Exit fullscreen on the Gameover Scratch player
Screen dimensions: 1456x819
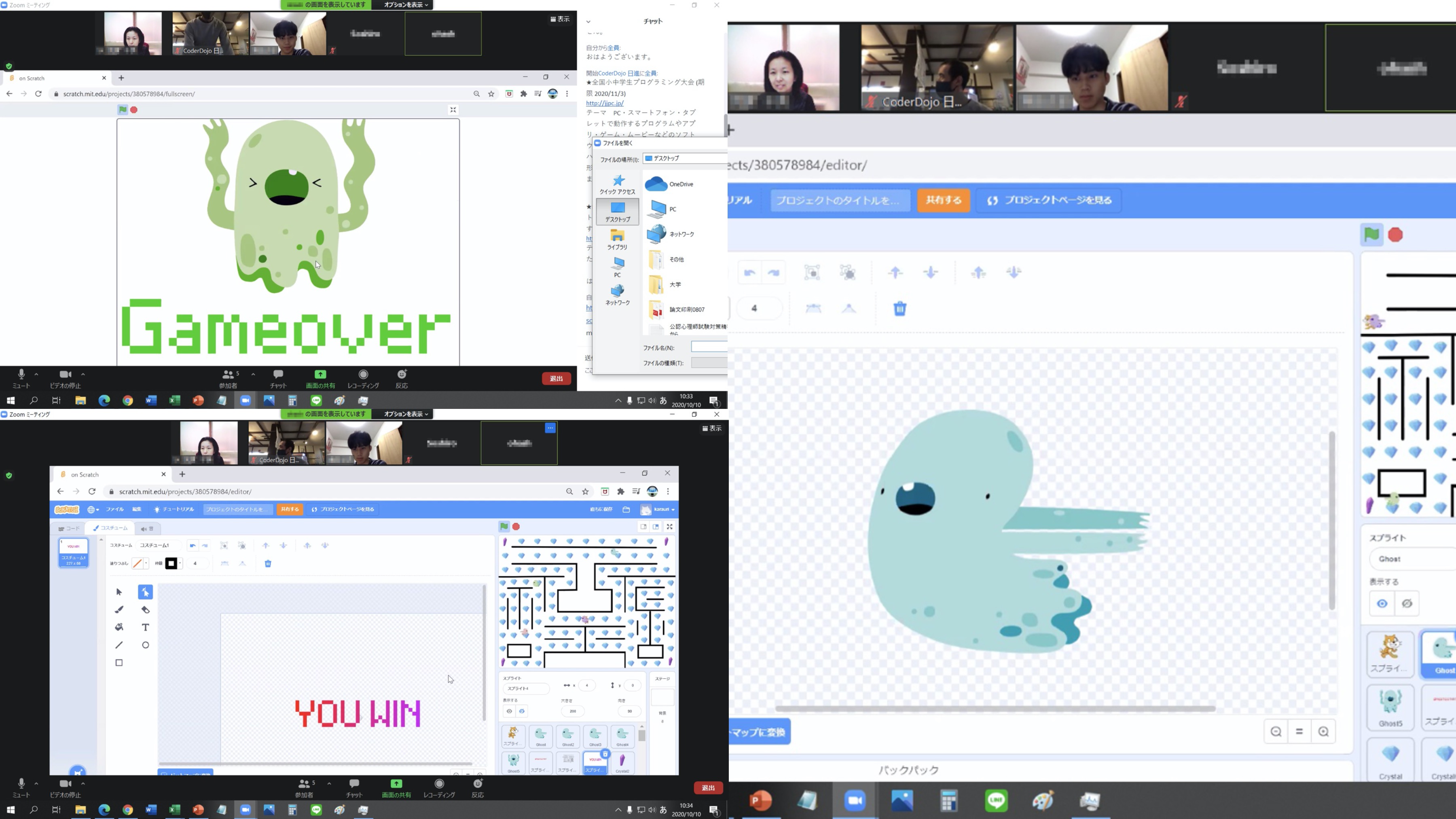[453, 110]
